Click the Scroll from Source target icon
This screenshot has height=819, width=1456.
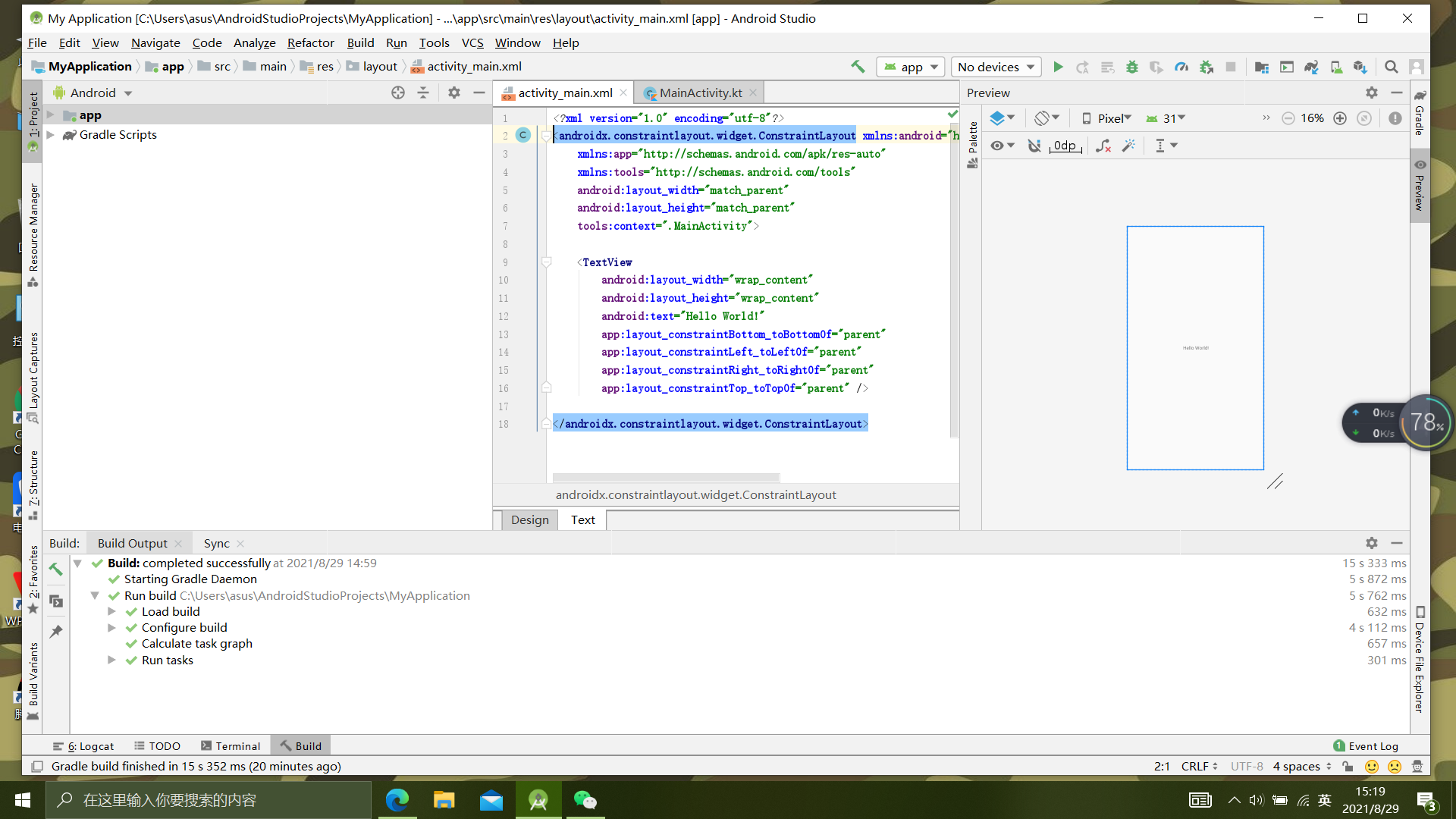point(398,93)
